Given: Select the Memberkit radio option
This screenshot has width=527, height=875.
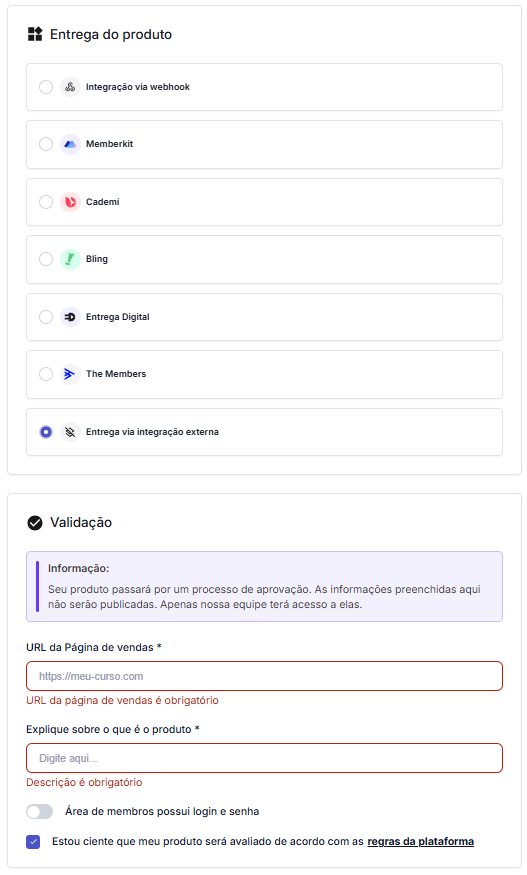Looking at the screenshot, I should coord(46,144).
